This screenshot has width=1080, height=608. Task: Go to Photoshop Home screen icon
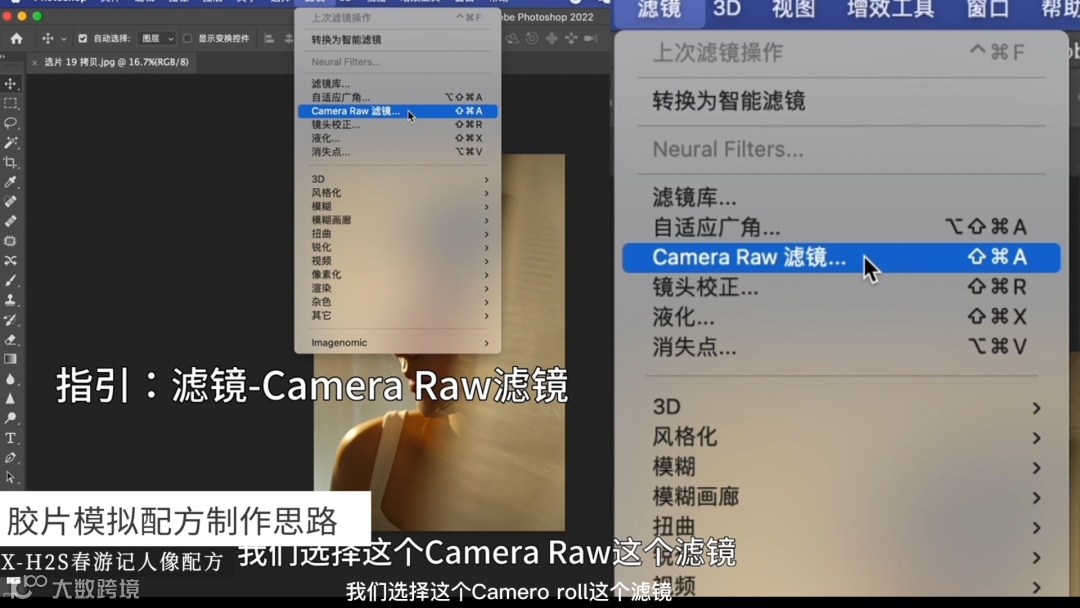click(17, 39)
